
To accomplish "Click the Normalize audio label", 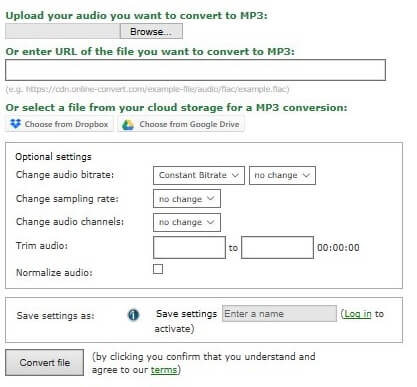I will coord(54,273).
